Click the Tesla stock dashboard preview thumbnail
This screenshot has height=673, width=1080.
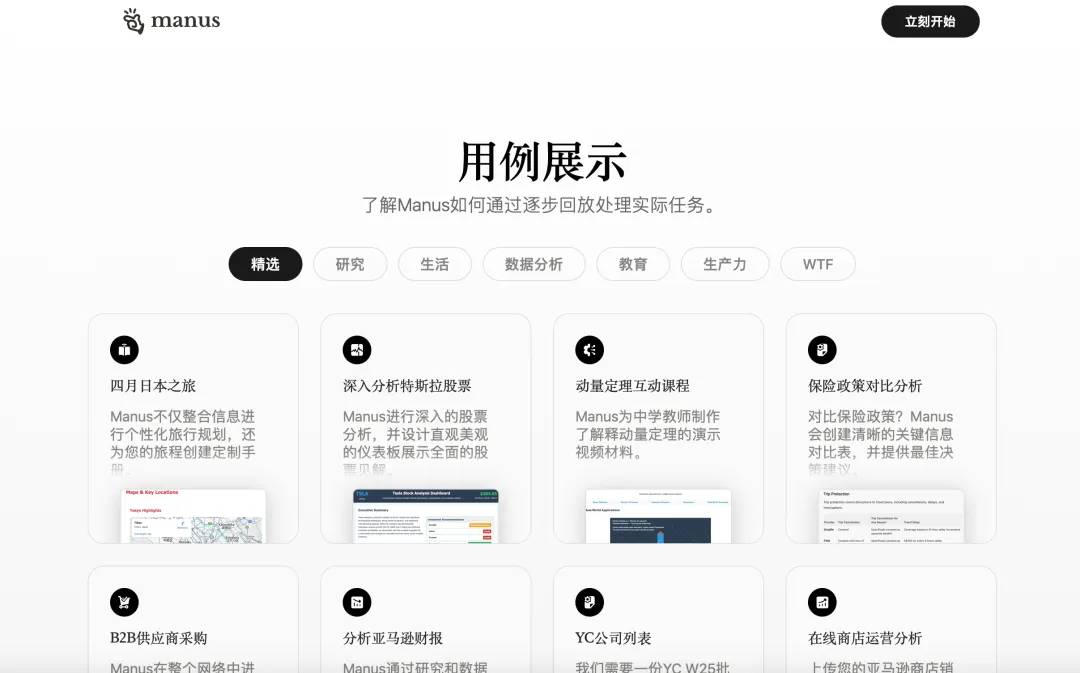pyautogui.click(x=426, y=516)
